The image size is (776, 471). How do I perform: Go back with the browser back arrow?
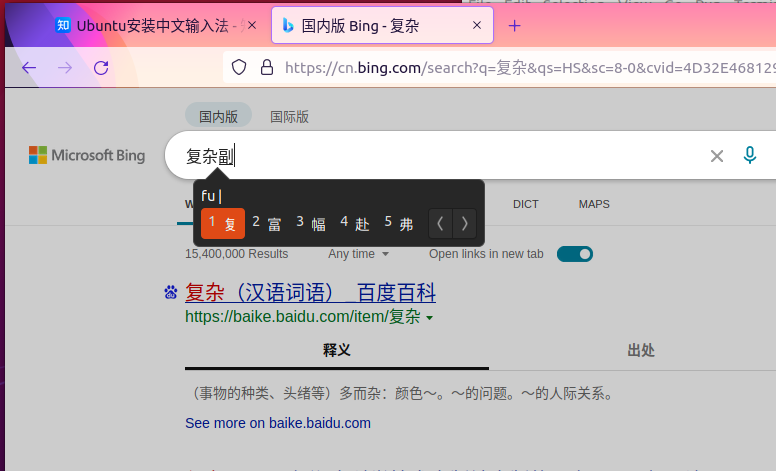(29, 68)
